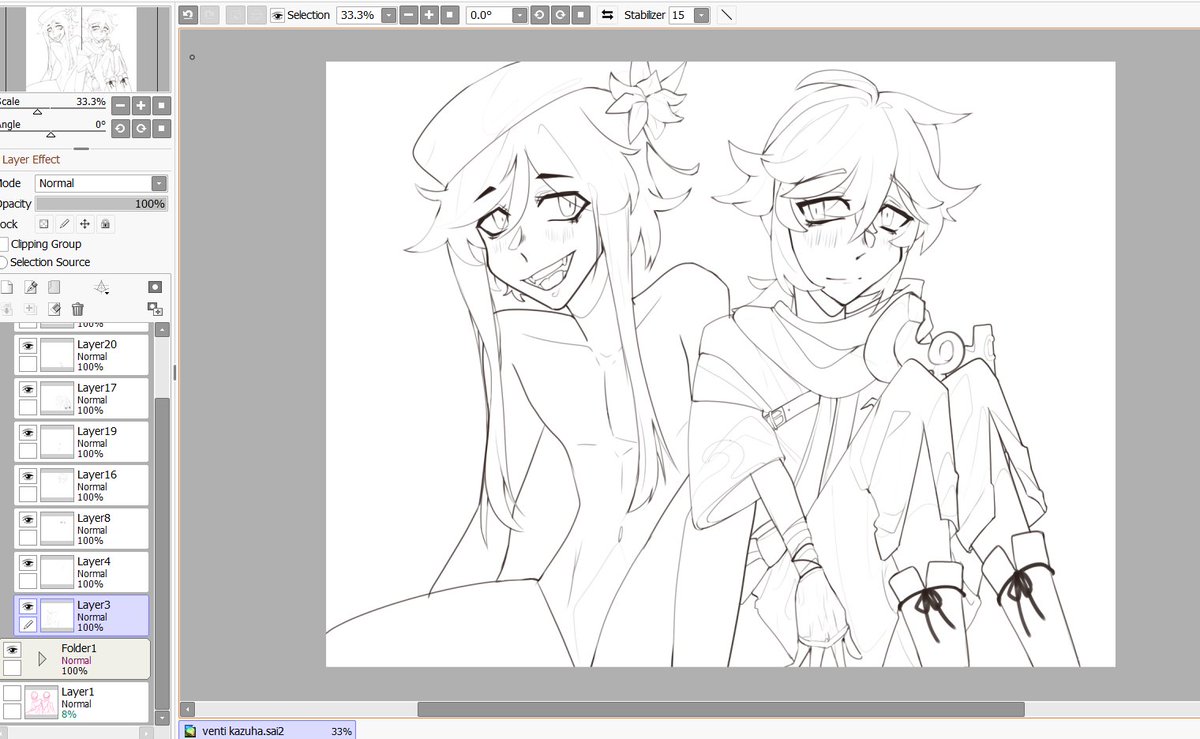
Task: Rotate canvas counterclockwise from the toolbar
Action: 539,15
